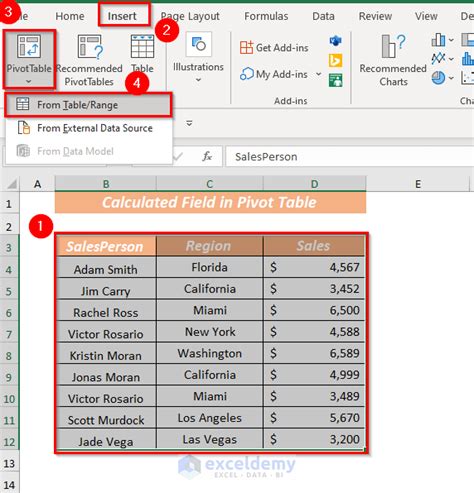Select row 1 header

coord(9,204)
